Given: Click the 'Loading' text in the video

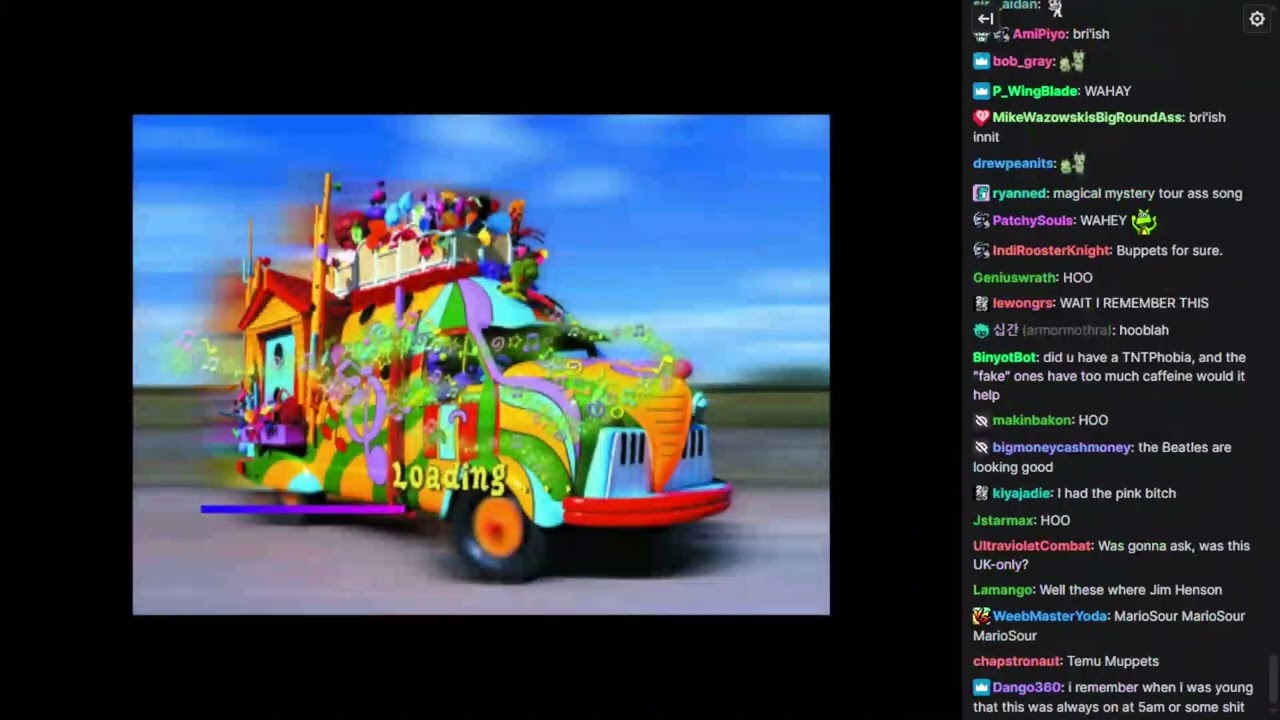Looking at the screenshot, I should tap(448, 477).
